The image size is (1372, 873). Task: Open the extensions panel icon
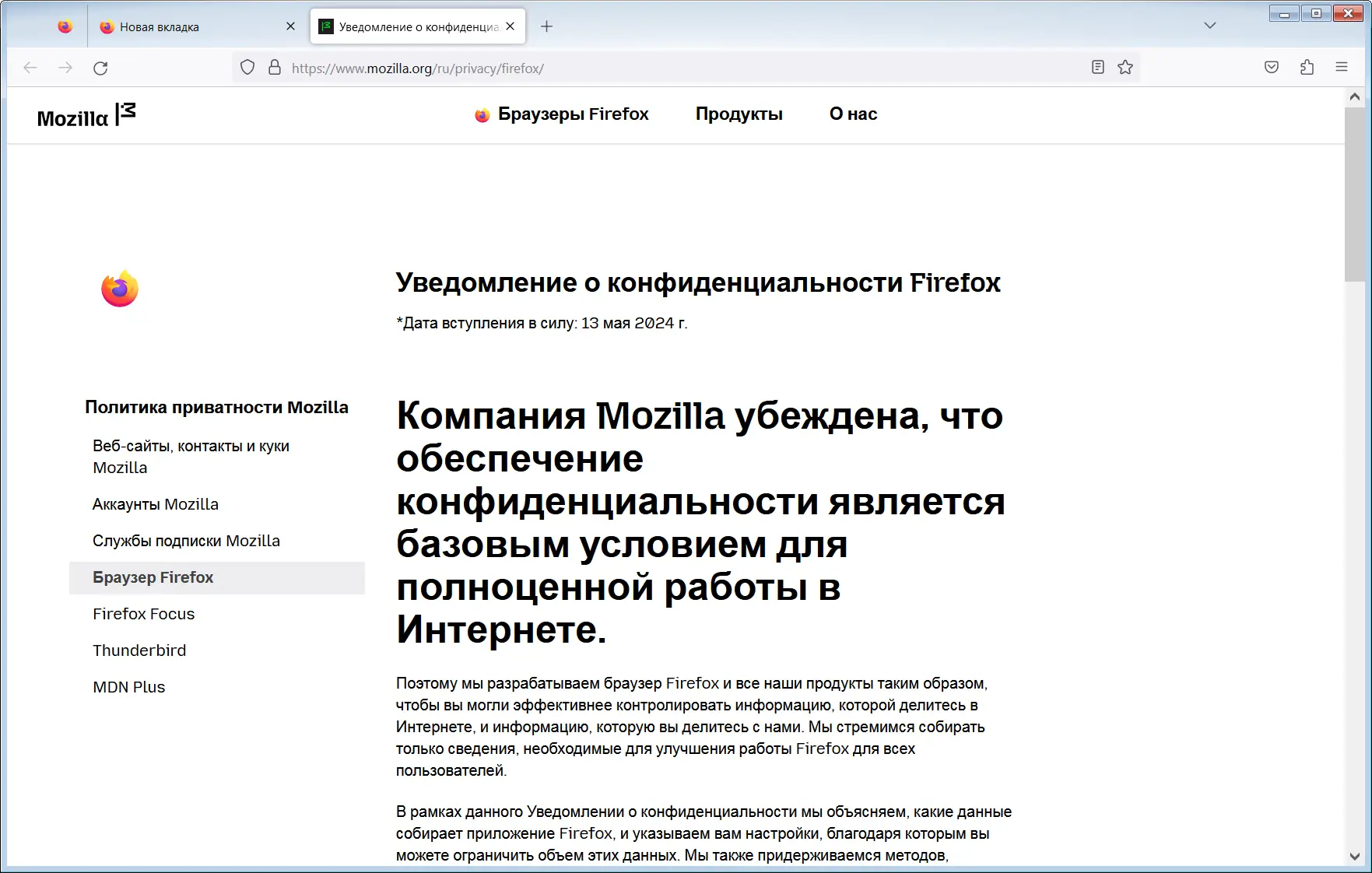coord(1306,67)
